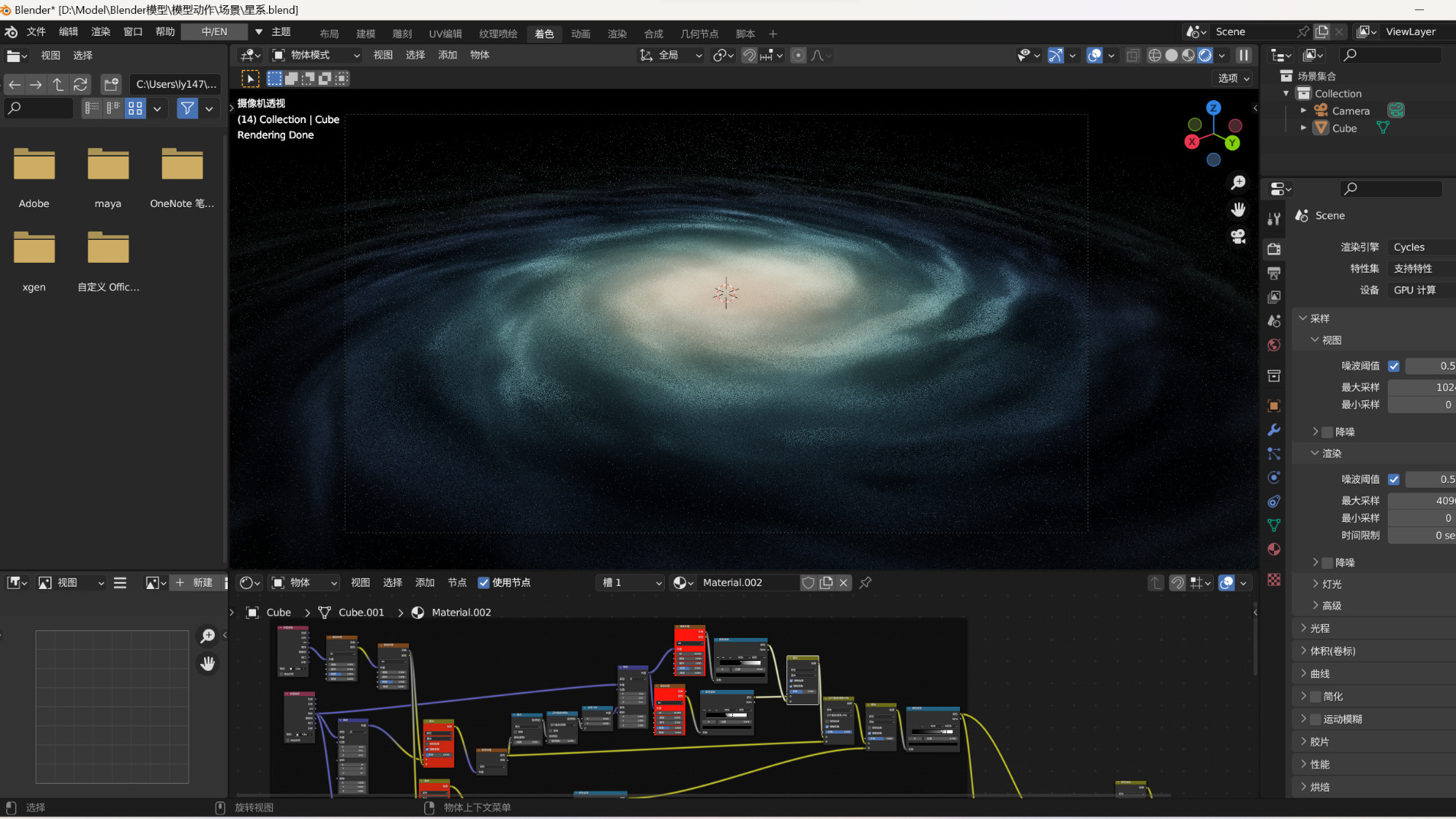Click the zoom magnifier icon in viewport

[1238, 183]
